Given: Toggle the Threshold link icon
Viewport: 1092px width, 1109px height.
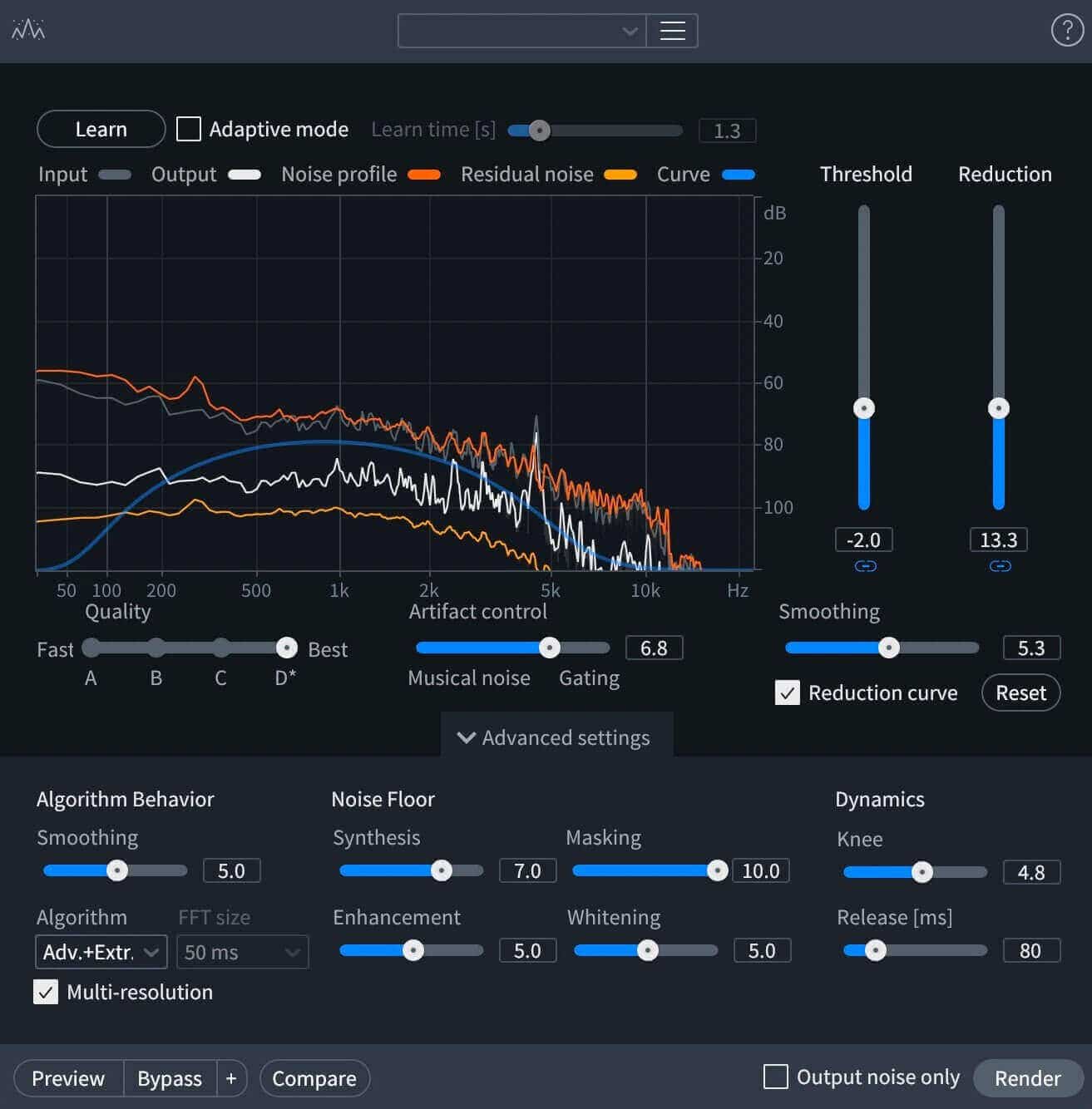Looking at the screenshot, I should (x=865, y=566).
